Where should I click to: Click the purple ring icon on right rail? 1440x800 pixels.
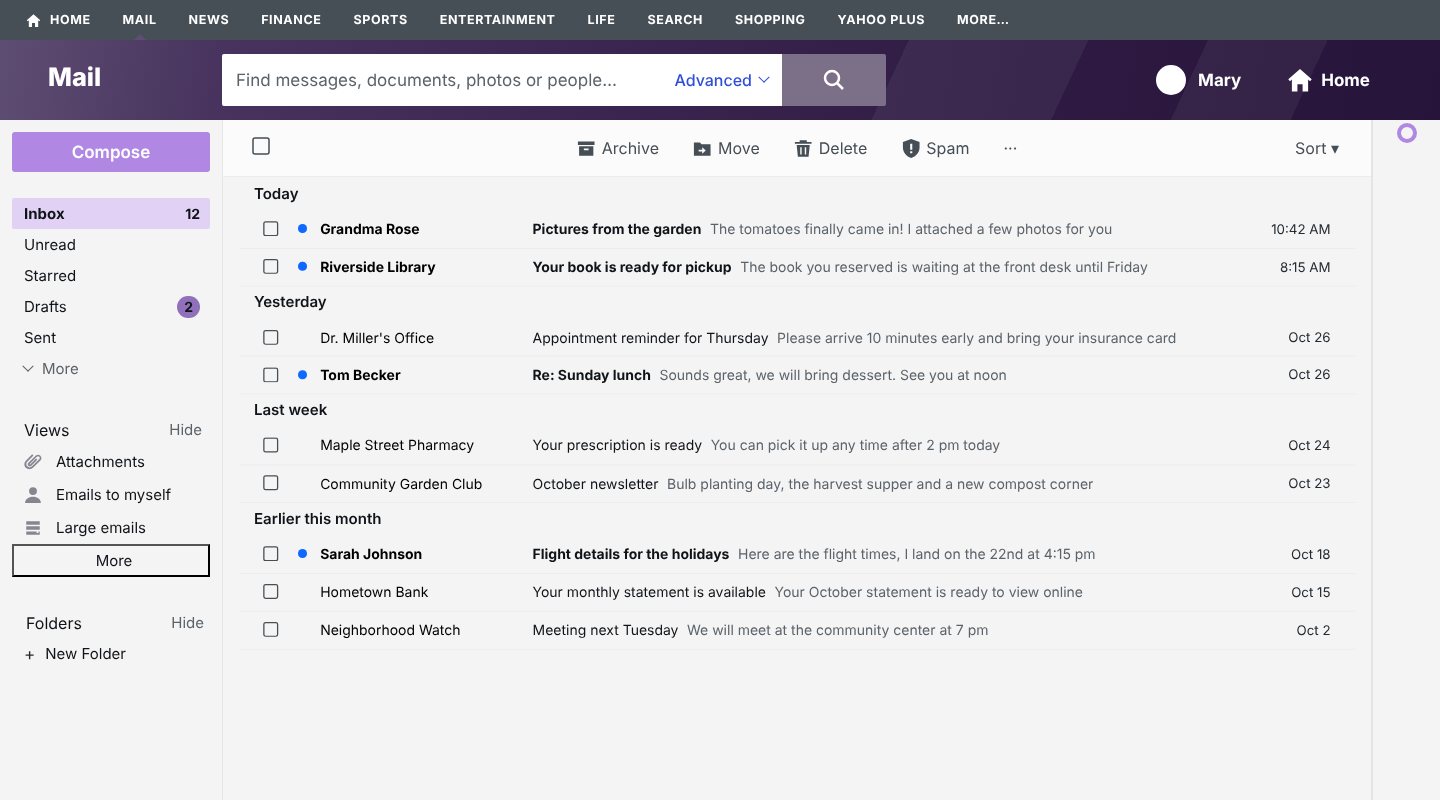[x=1407, y=133]
